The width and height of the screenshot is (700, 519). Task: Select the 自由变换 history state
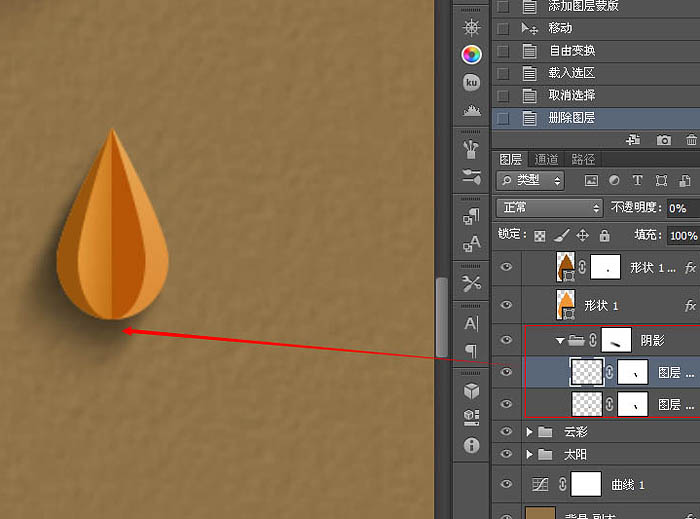[596, 51]
